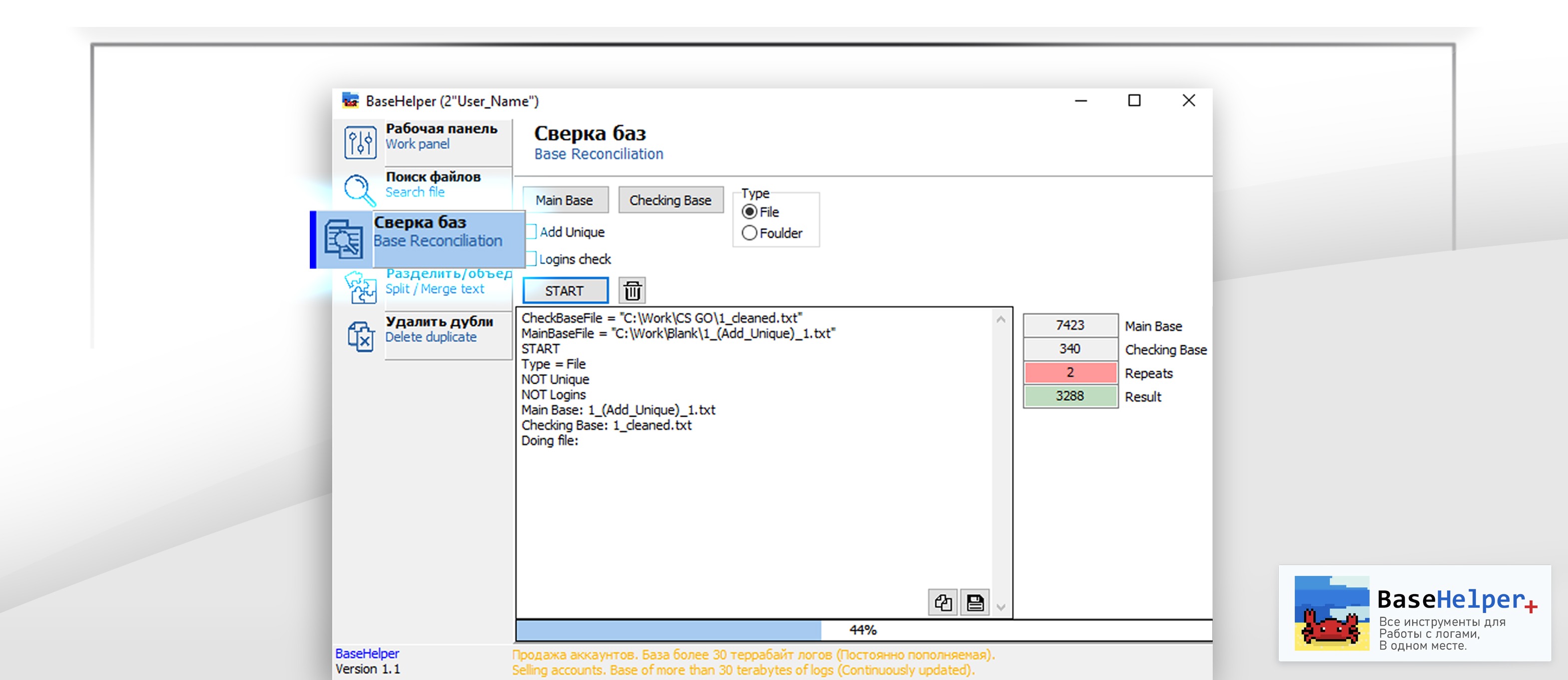Click the Work panel sliders icon
Screen dimensions: 1568x680
[x=360, y=142]
